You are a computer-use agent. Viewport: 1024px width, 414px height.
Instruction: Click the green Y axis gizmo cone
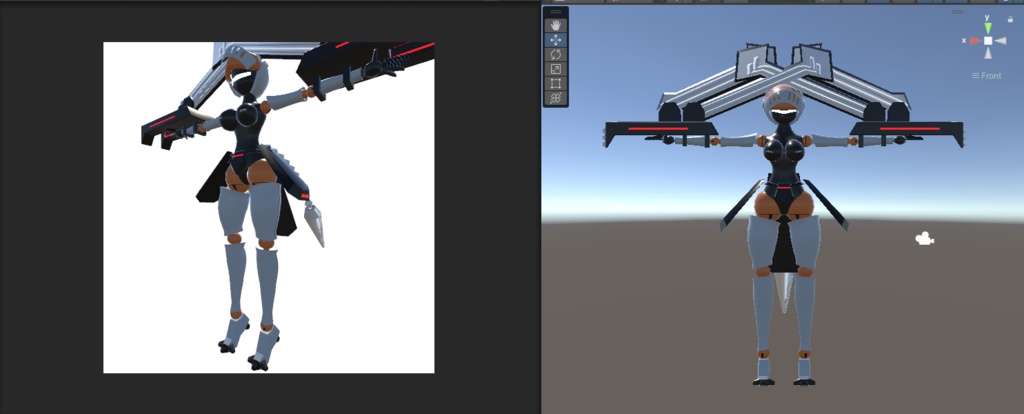pyautogui.click(x=988, y=27)
